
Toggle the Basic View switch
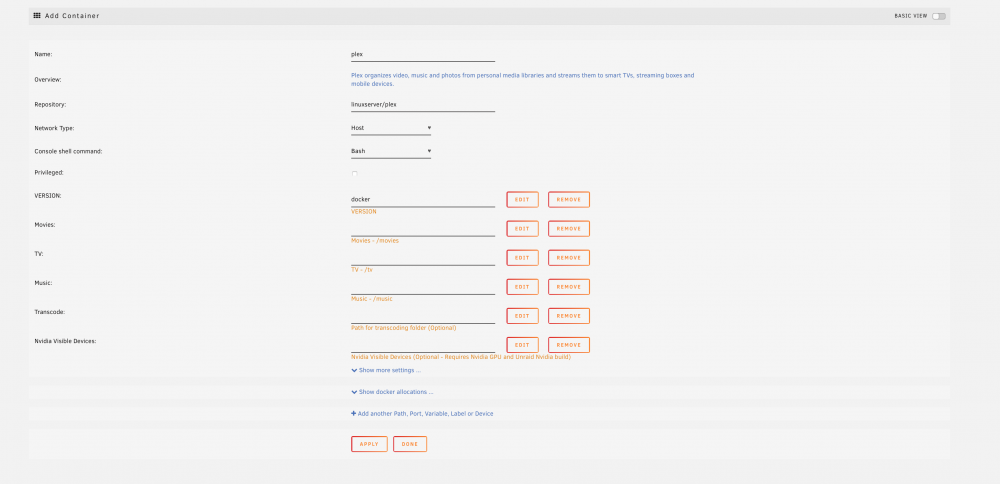[x=939, y=16]
